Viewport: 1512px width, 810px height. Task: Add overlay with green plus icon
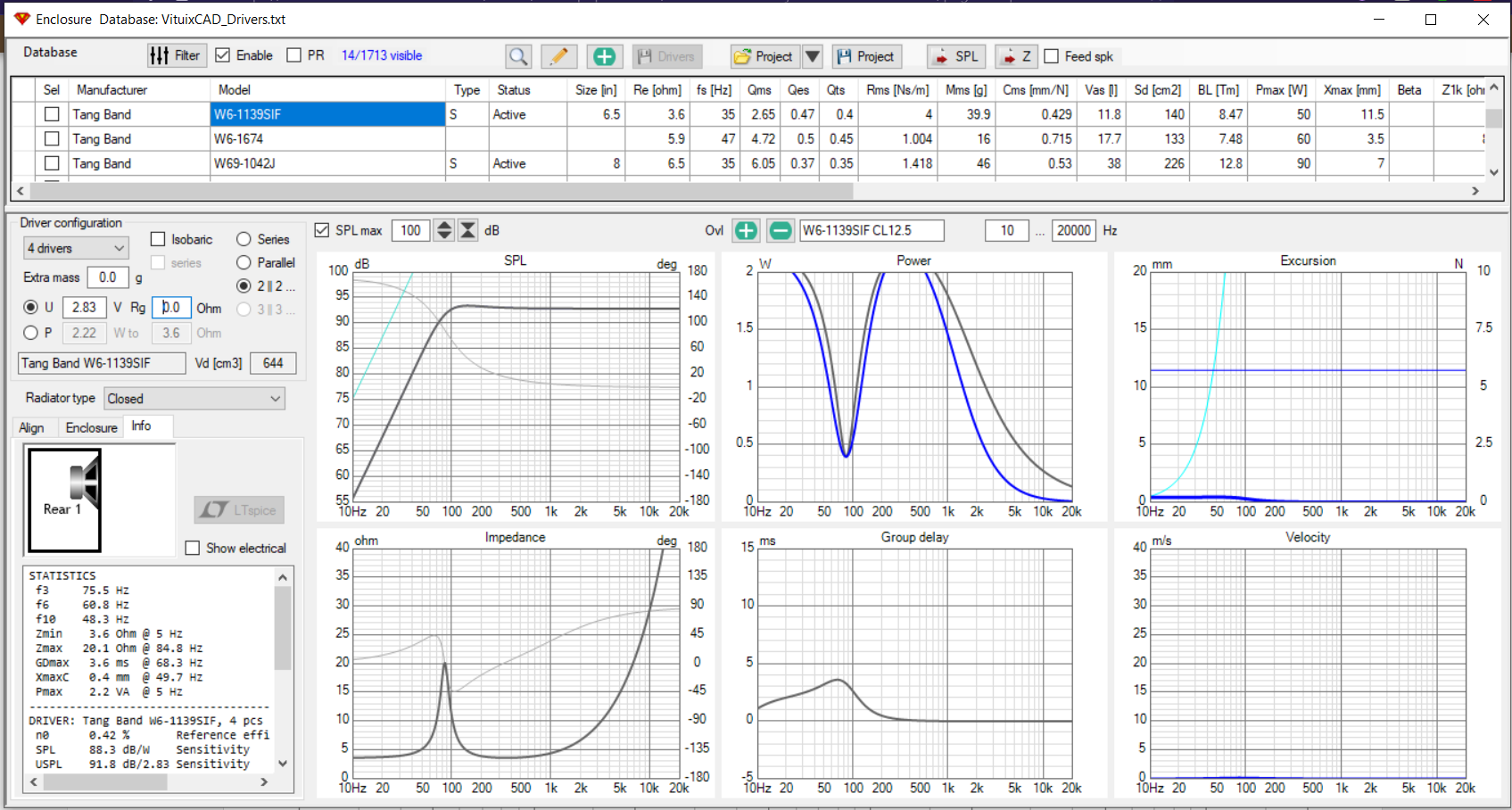[746, 230]
